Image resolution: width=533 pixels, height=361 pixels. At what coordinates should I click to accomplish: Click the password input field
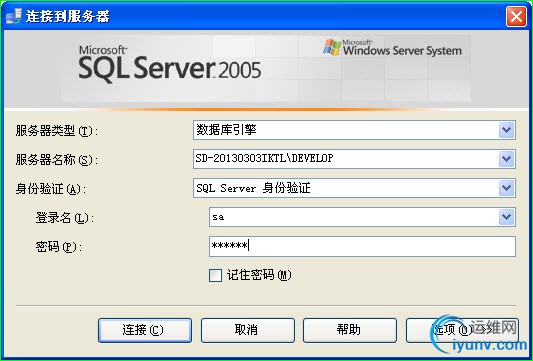pos(362,246)
